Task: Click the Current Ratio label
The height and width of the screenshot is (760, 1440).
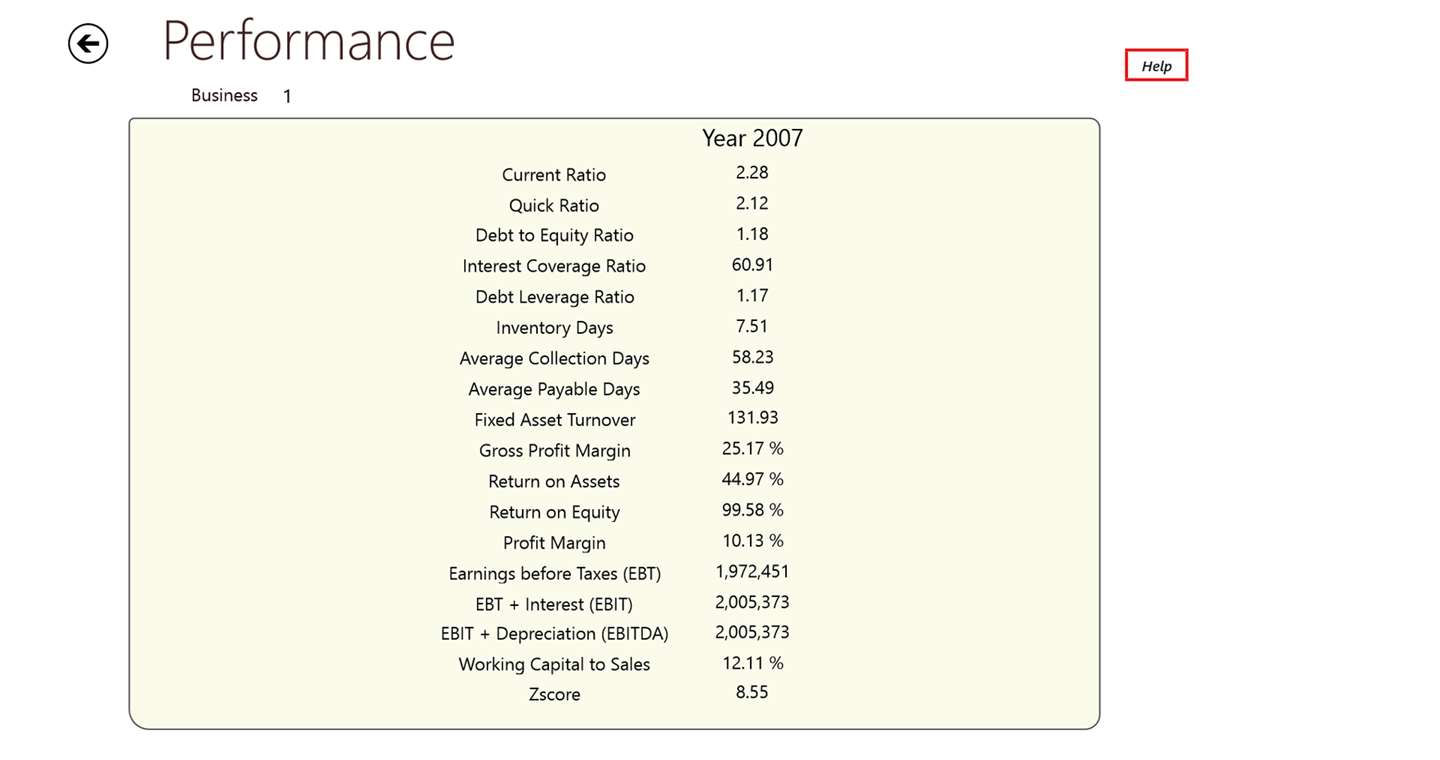Action: coord(554,175)
